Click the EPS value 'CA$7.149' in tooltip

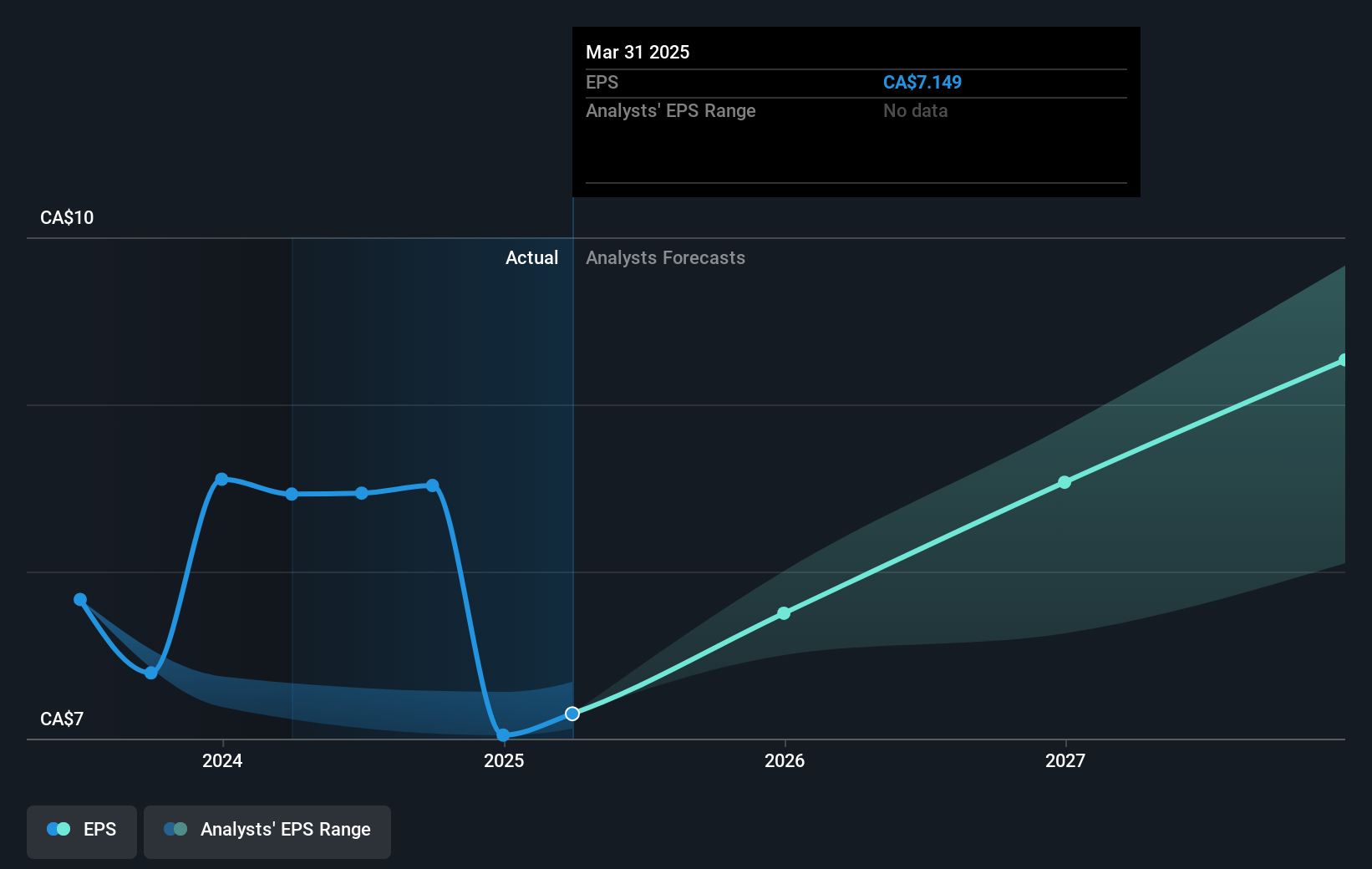click(x=922, y=82)
